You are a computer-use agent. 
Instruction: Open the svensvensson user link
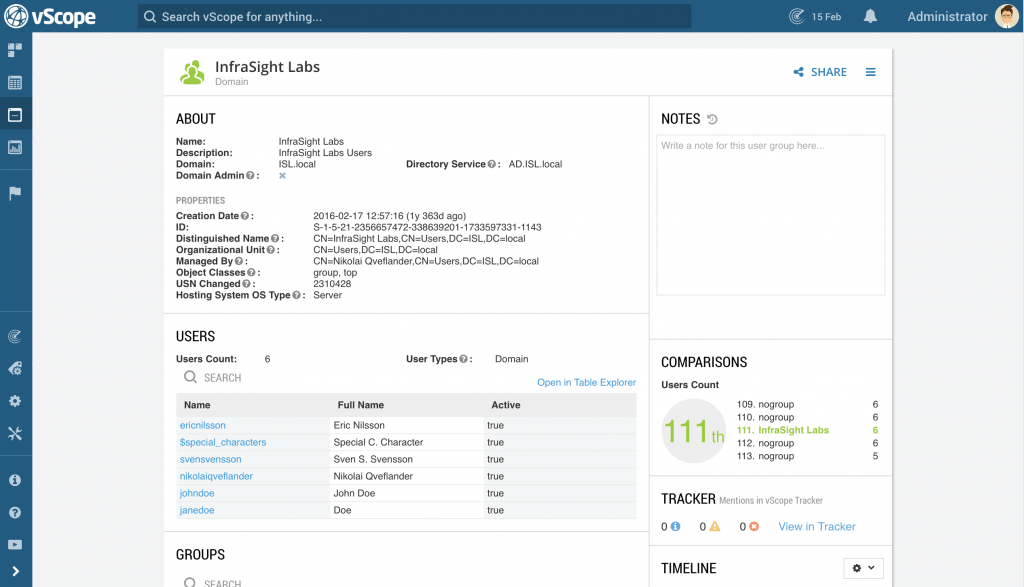[x=210, y=459]
